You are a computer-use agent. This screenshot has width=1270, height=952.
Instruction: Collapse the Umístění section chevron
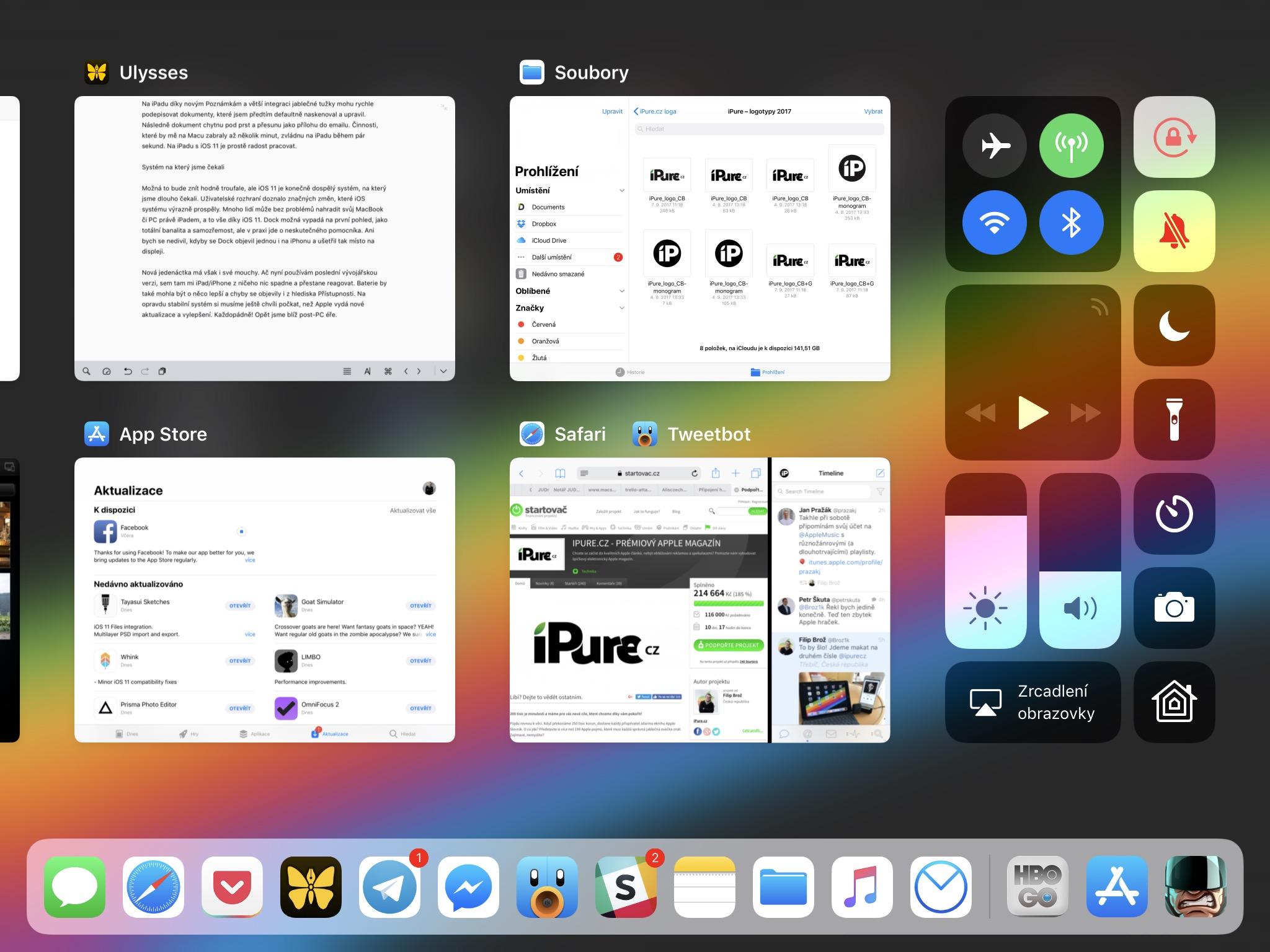click(621, 191)
